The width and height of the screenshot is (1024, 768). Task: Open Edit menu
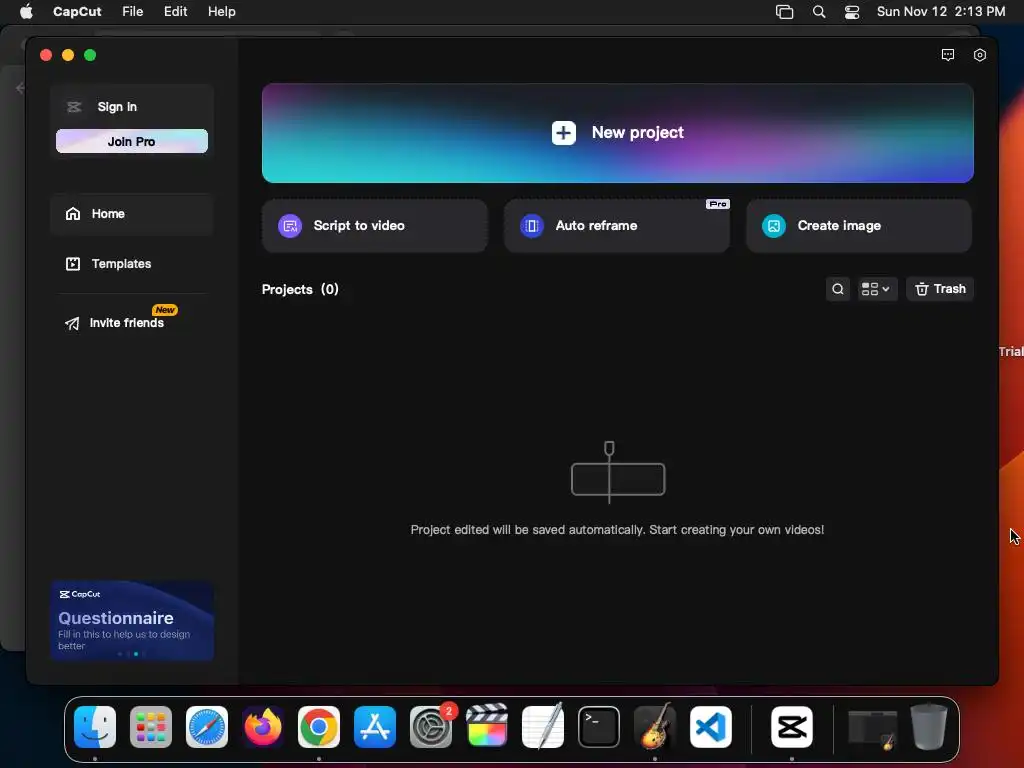[x=176, y=12]
